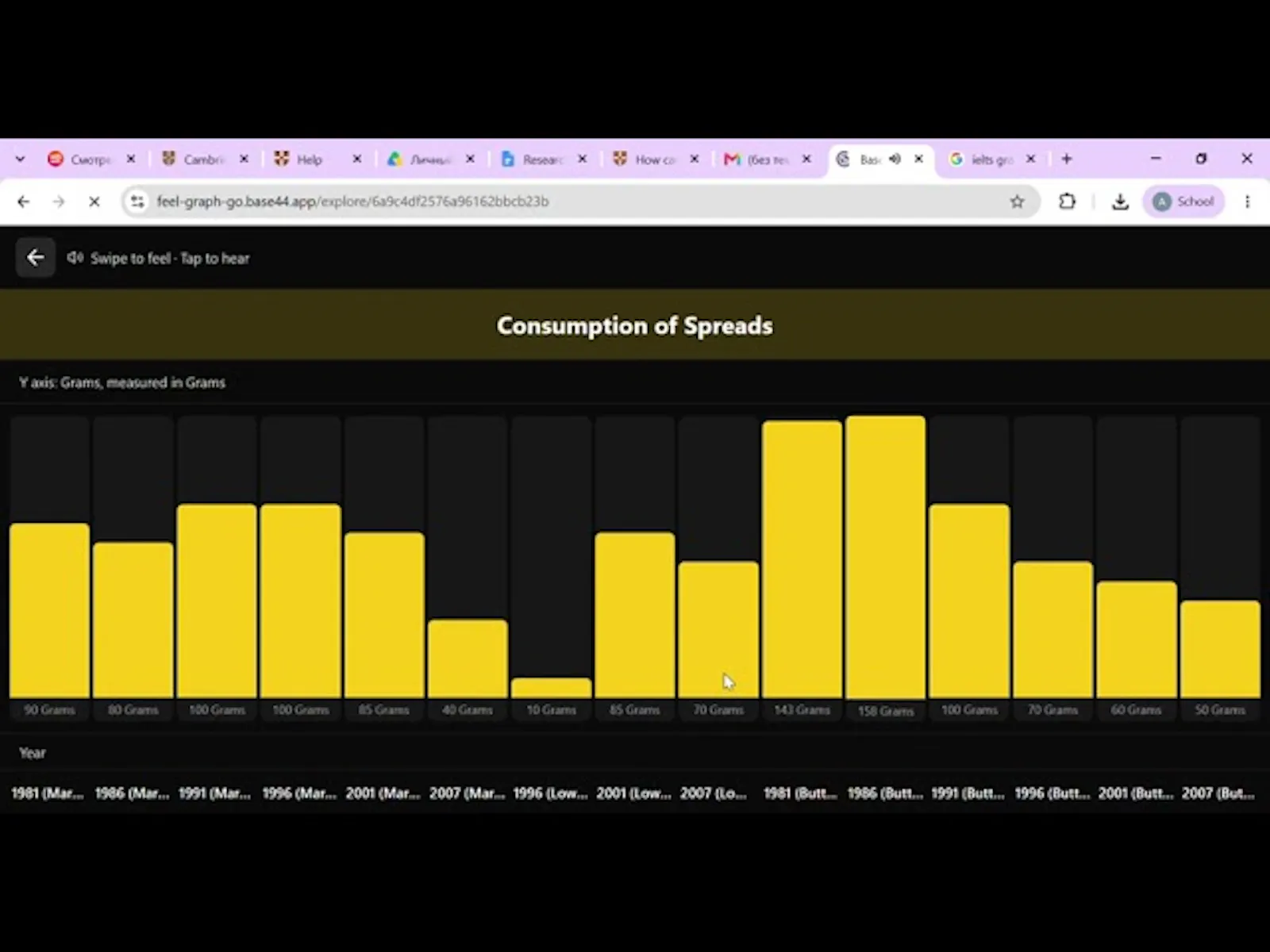Click the '10 Grams' value label
The width and height of the screenshot is (1270, 952).
552,709
